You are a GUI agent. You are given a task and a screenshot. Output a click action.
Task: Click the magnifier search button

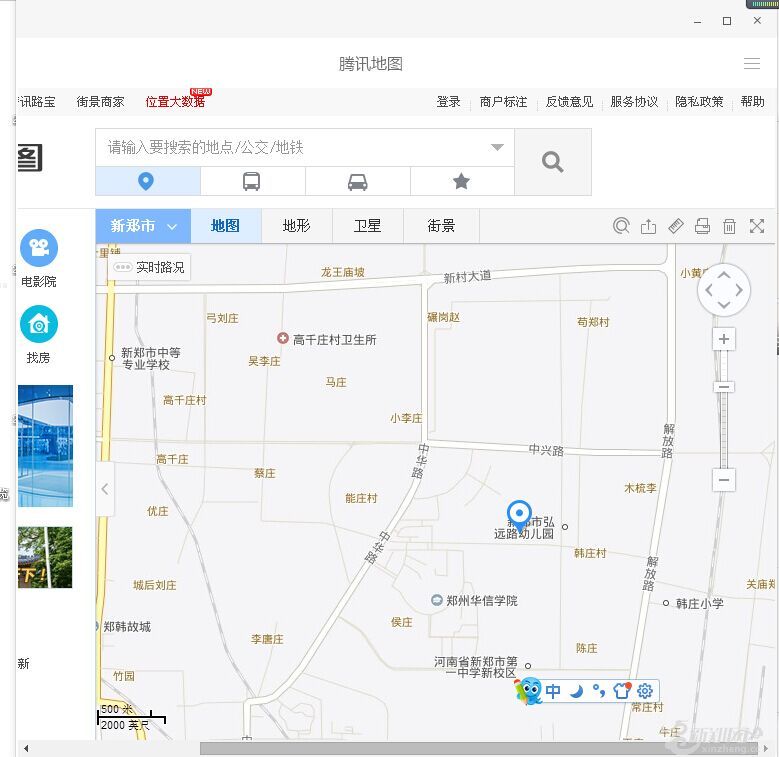[552, 162]
